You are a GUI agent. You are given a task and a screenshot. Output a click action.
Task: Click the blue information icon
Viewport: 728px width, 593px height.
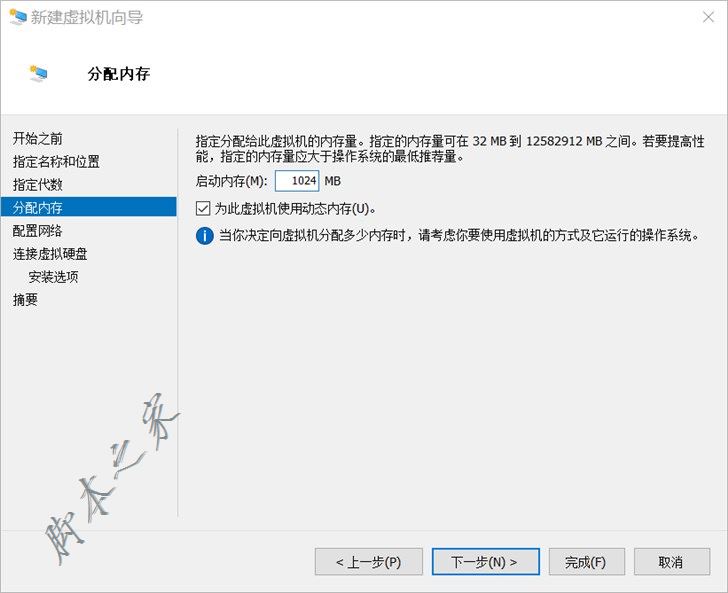(x=204, y=236)
